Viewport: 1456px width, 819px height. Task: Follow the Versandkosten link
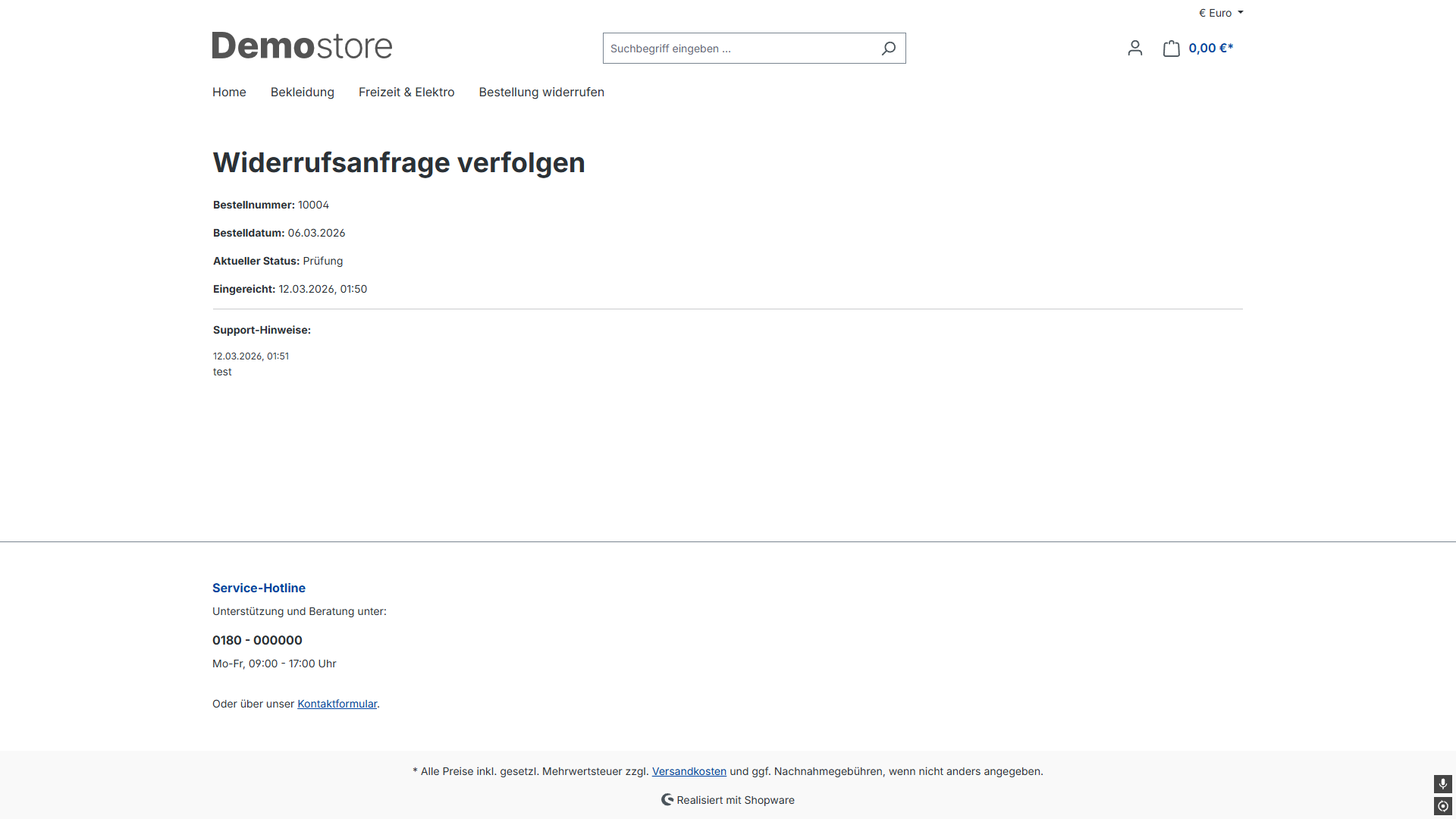click(x=689, y=771)
